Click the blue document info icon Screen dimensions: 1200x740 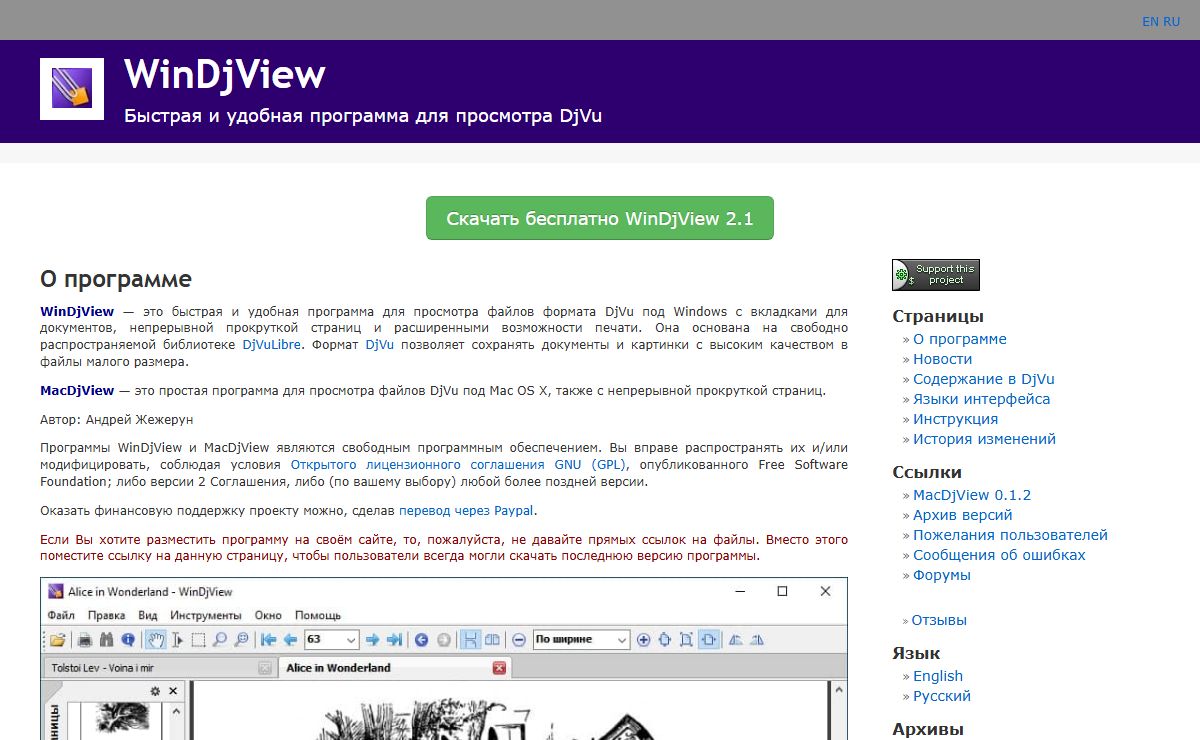[128, 640]
